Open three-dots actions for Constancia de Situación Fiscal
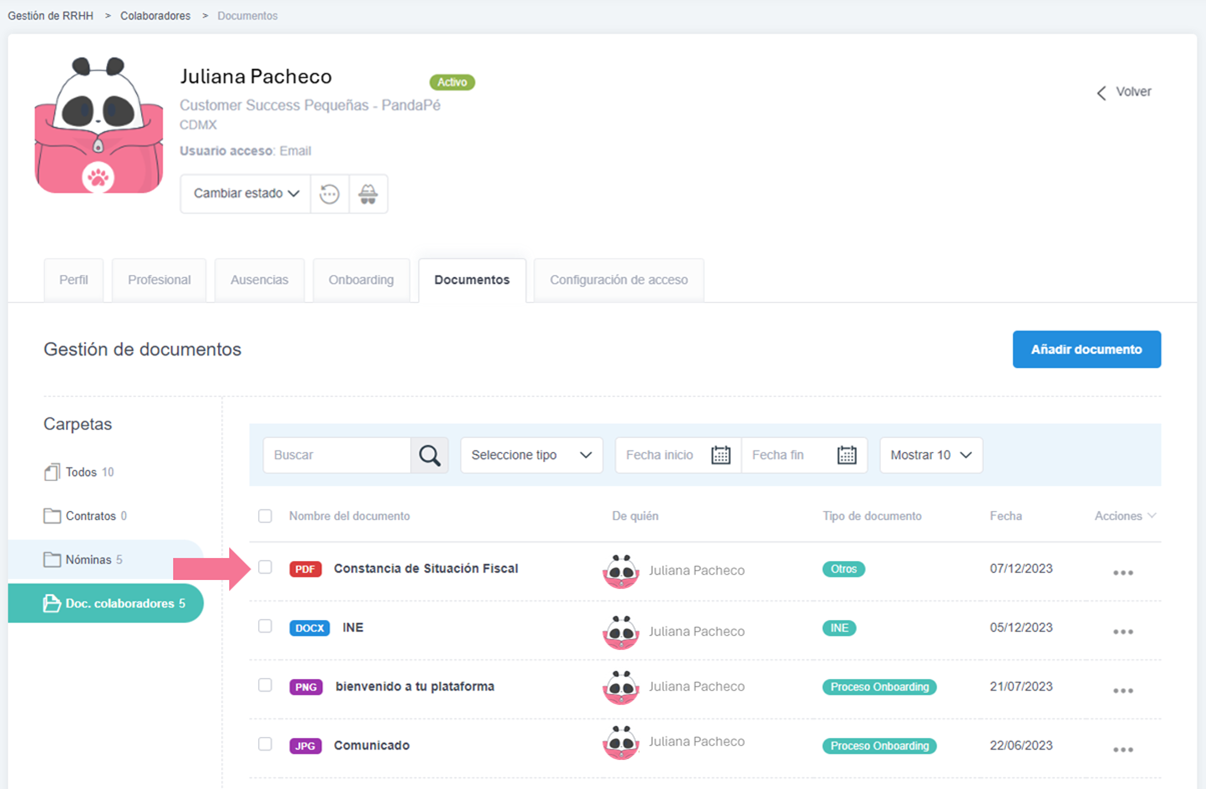The image size is (1206, 789). coord(1122,573)
